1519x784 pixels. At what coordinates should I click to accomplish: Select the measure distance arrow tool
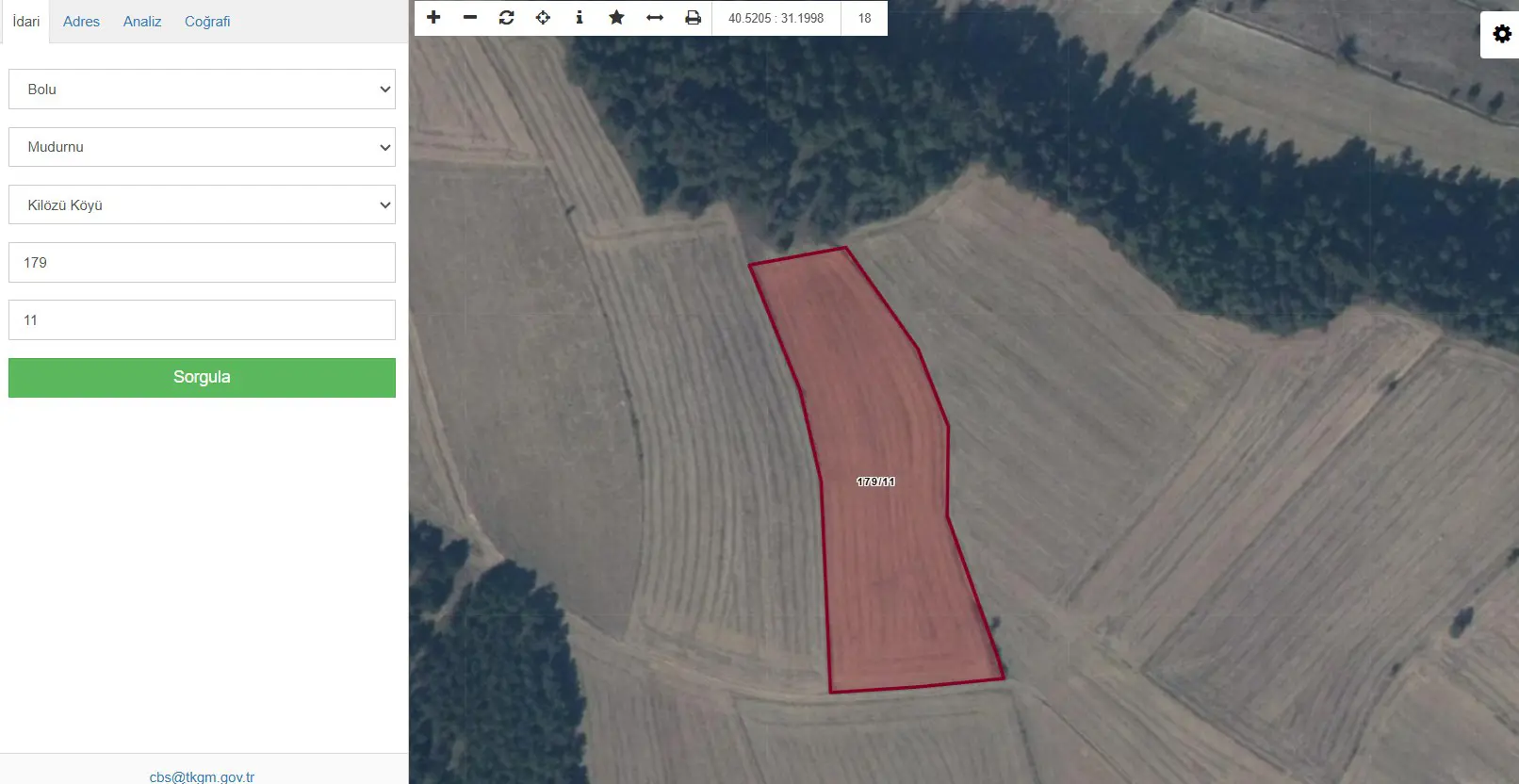[x=655, y=17]
